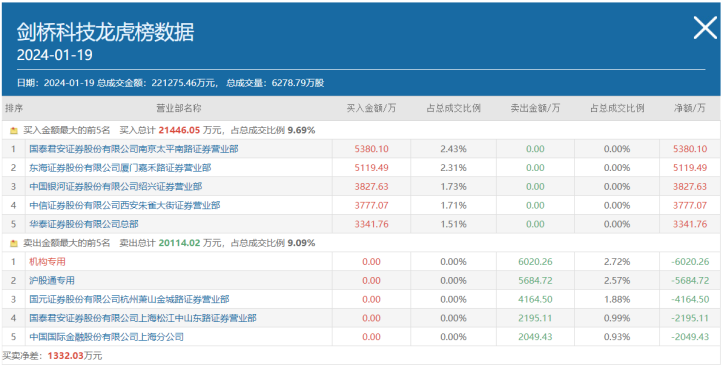The image size is (724, 368).
Task: Open the 机构专用 link
Action: click(47, 262)
